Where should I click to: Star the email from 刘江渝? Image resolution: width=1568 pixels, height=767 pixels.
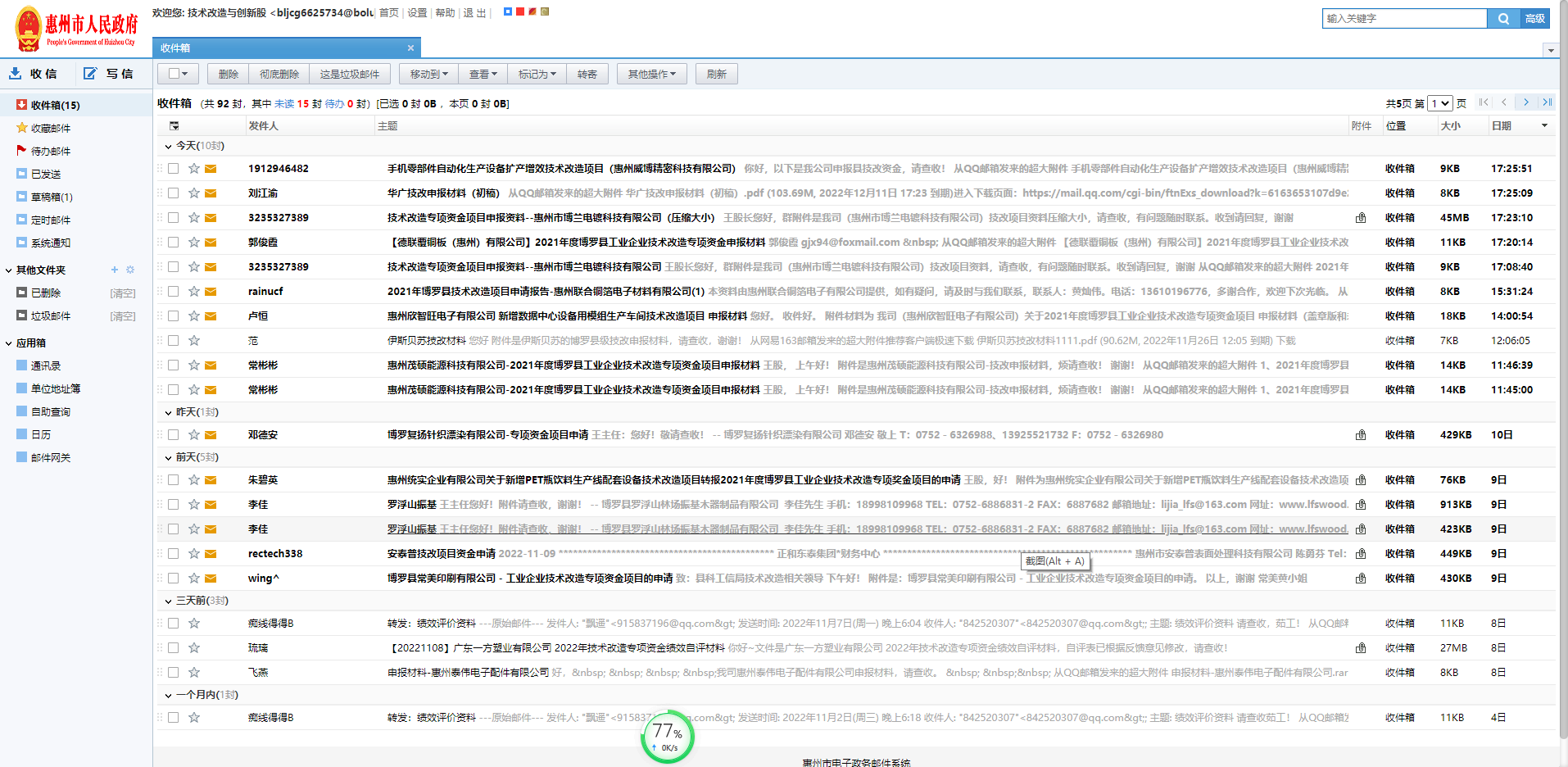point(194,193)
